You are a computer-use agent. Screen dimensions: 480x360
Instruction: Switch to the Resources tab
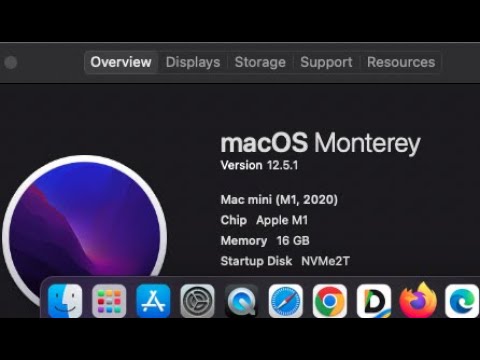(x=401, y=62)
